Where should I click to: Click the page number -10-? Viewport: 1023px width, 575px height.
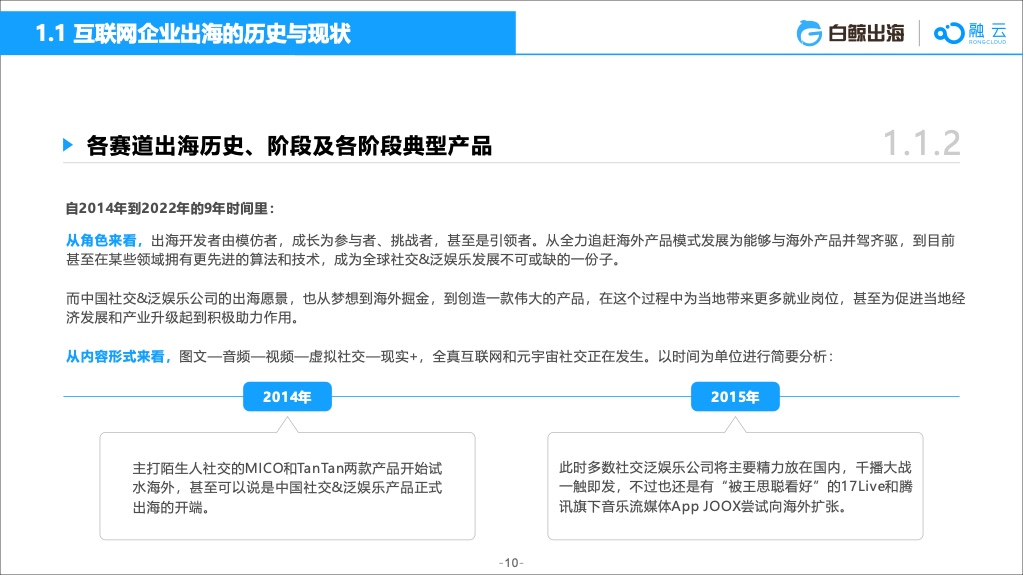coord(512,563)
